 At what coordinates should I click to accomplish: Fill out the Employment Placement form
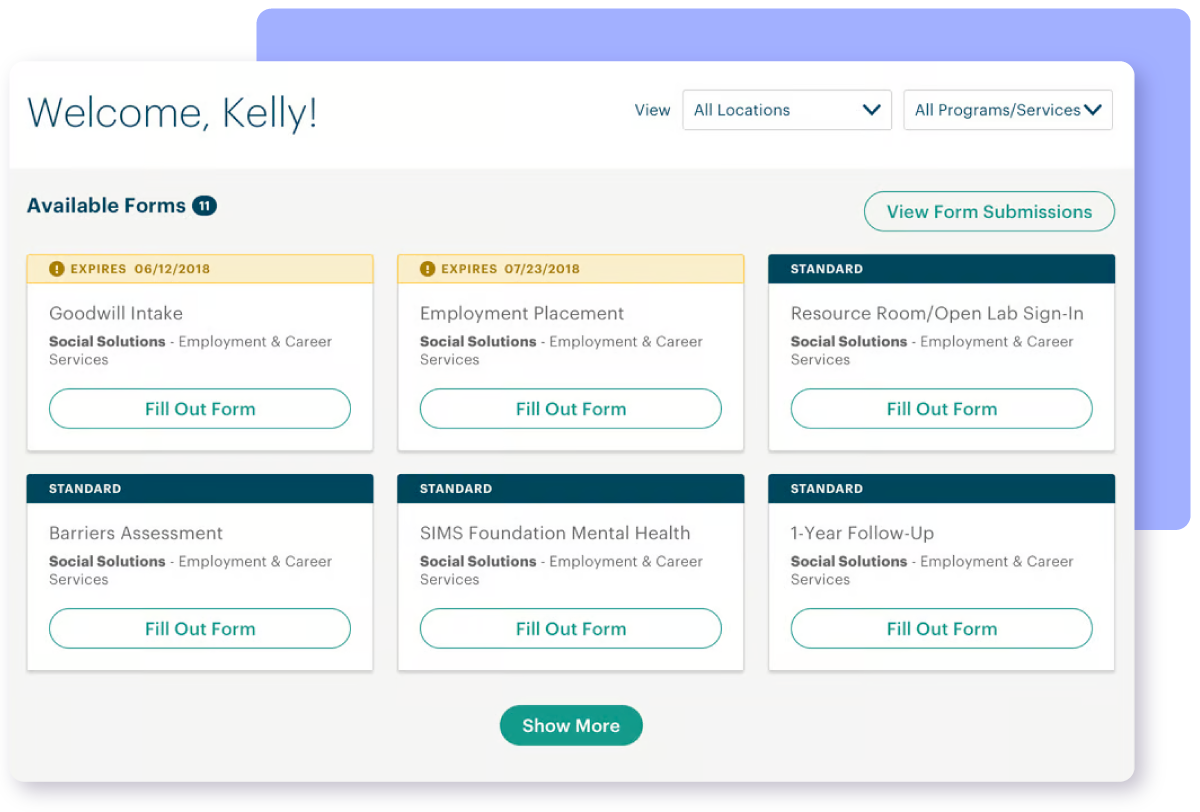pyautogui.click(x=571, y=409)
